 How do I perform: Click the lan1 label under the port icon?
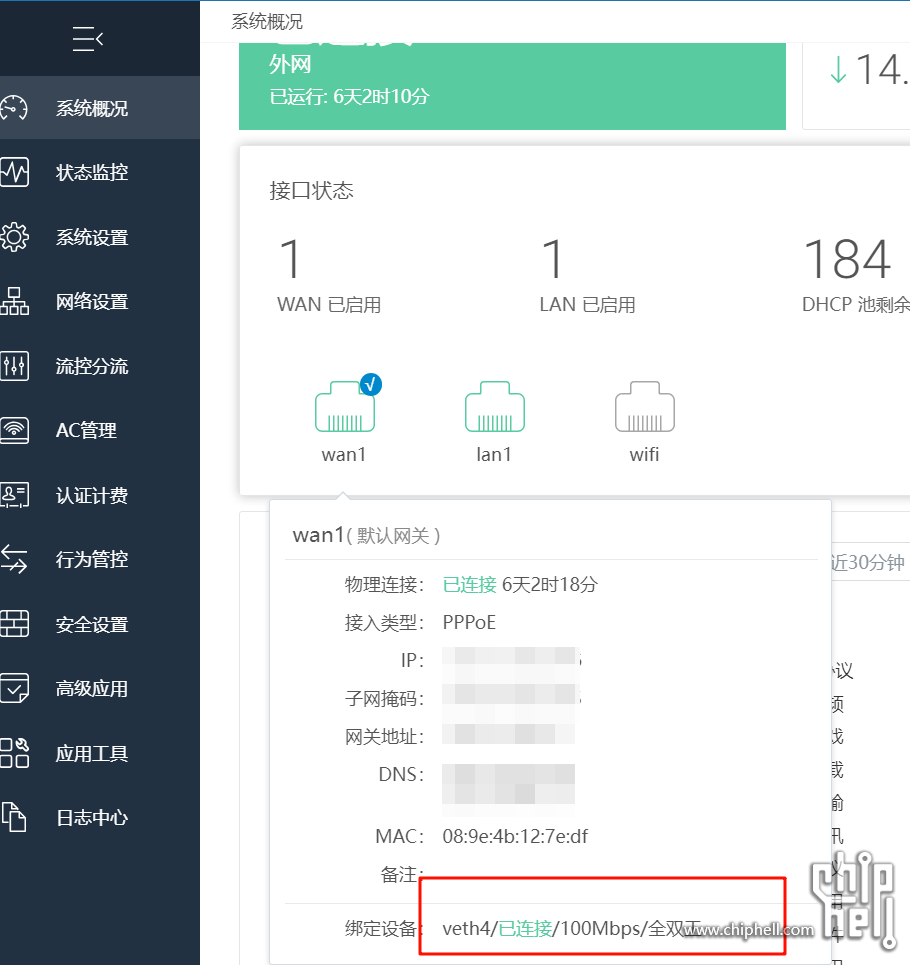(x=494, y=454)
